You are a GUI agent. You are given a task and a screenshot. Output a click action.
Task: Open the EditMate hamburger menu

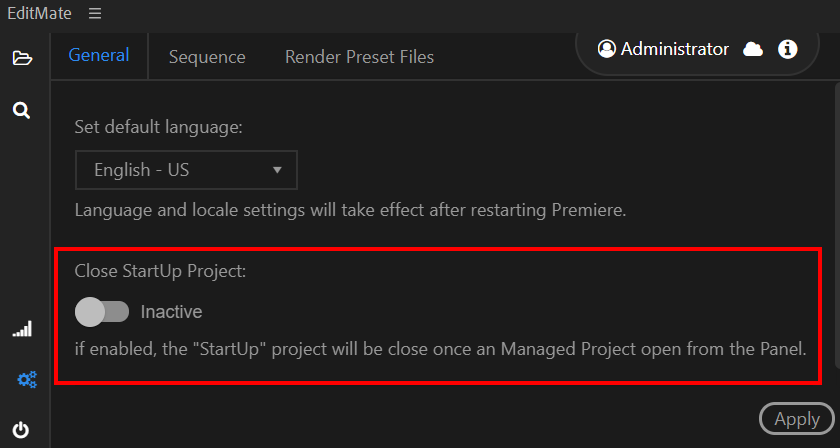tap(95, 13)
